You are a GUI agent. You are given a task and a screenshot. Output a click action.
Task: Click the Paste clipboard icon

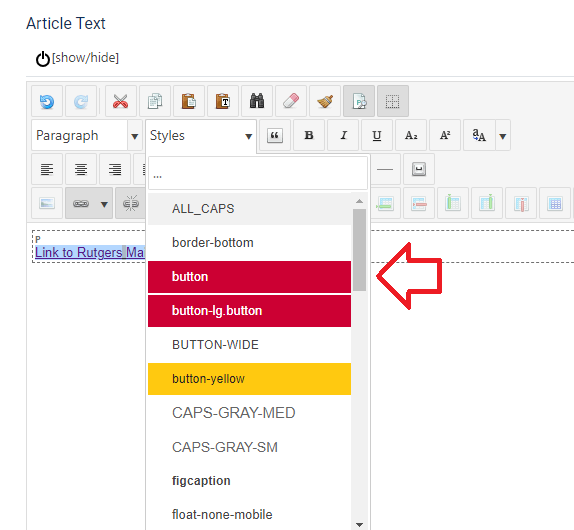tap(189, 101)
